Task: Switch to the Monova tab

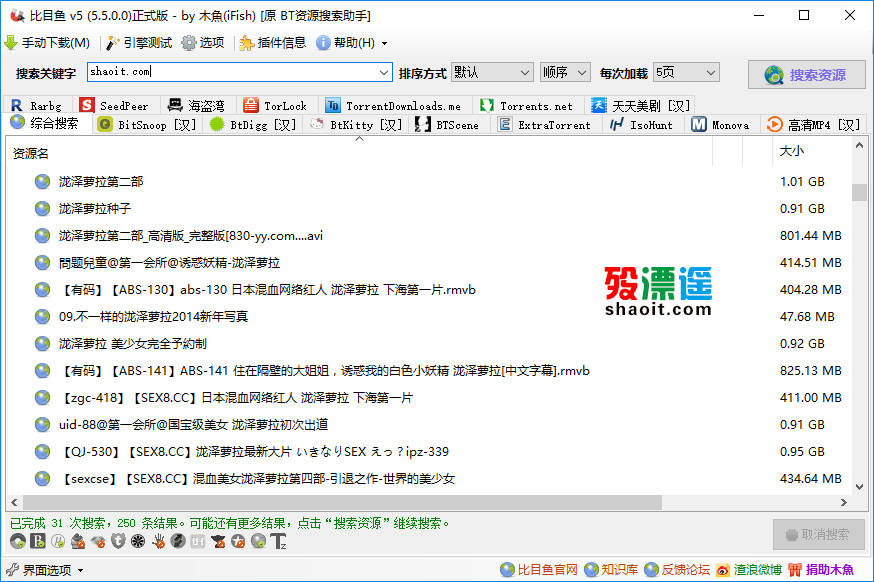Action: [x=721, y=125]
